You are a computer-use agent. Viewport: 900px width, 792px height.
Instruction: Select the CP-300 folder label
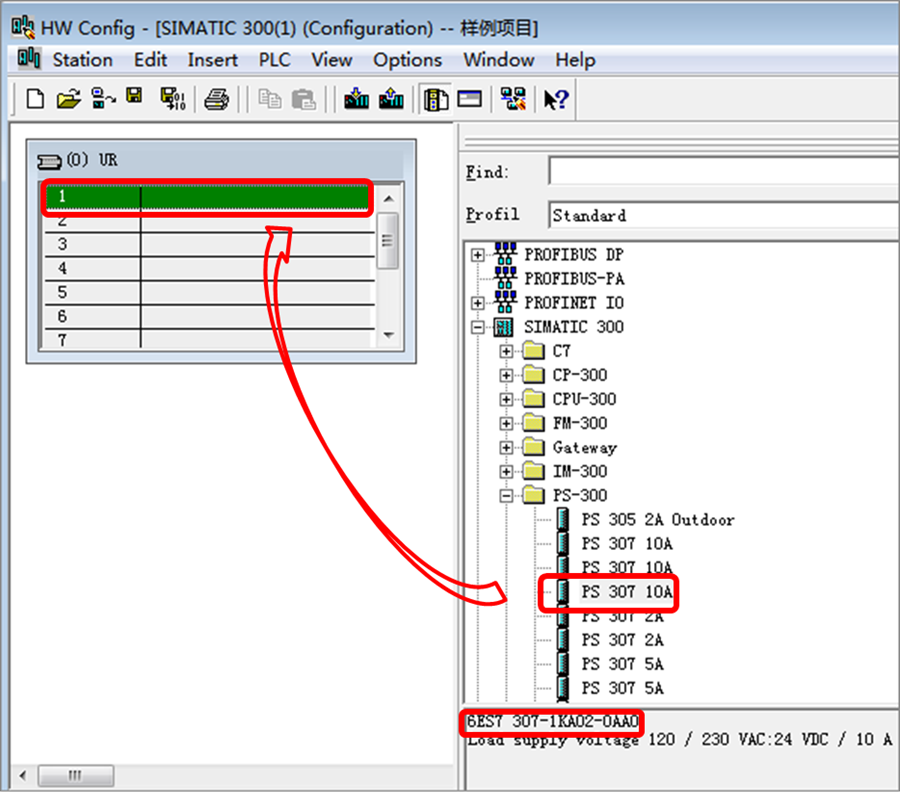580,375
